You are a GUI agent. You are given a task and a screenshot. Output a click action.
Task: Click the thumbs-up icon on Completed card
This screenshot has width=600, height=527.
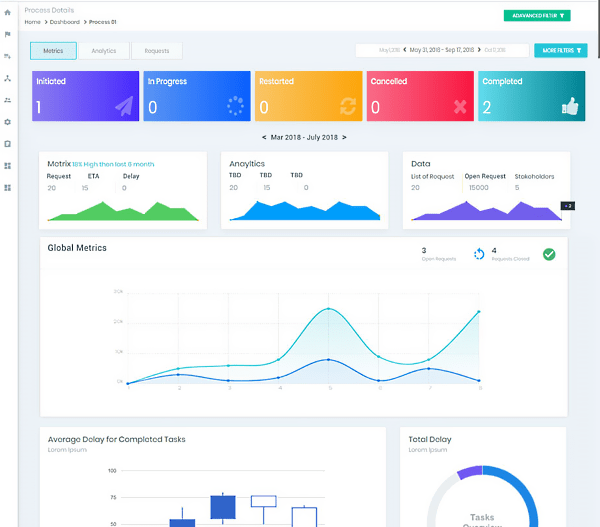(570, 106)
